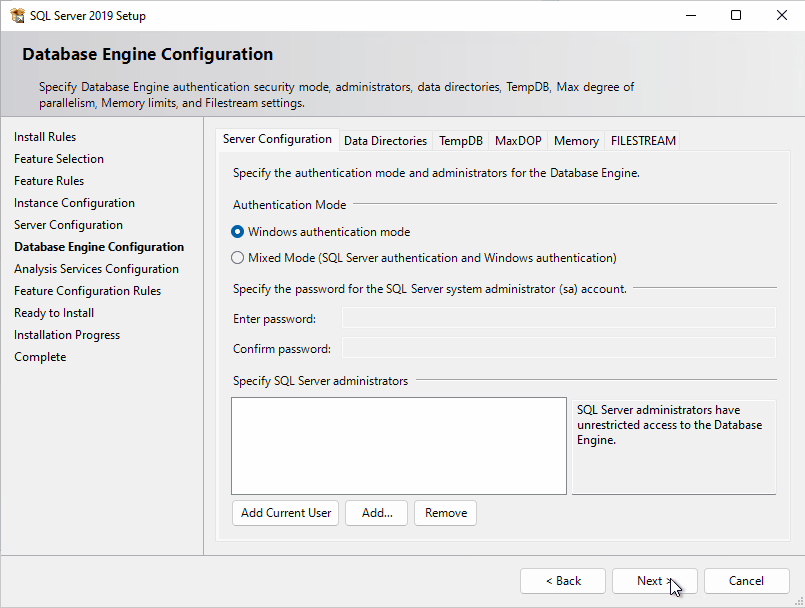Select Ready to Install step
The height and width of the screenshot is (608, 805).
54,313
